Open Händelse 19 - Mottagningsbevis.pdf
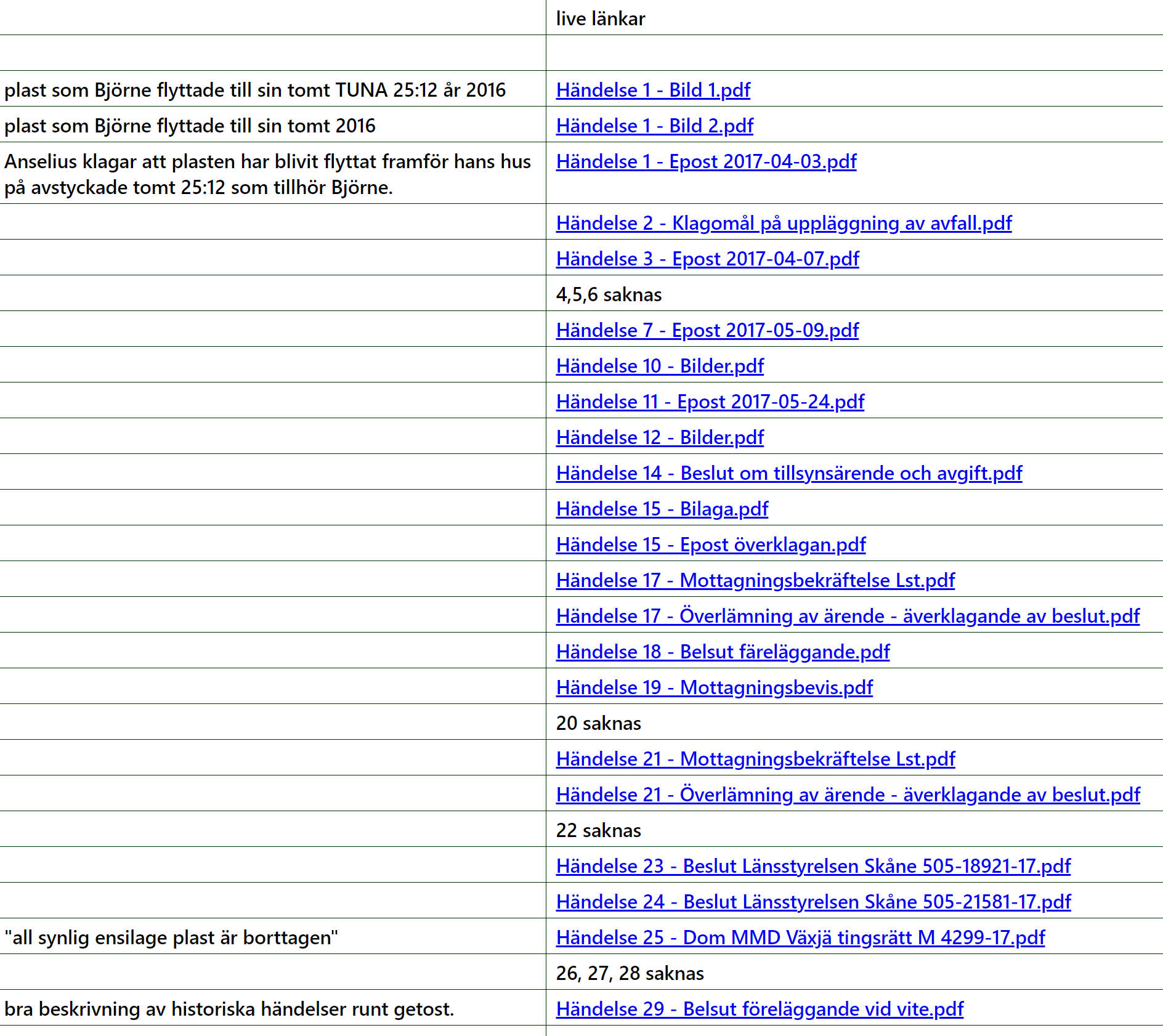The height and width of the screenshot is (1036, 1163). click(715, 687)
